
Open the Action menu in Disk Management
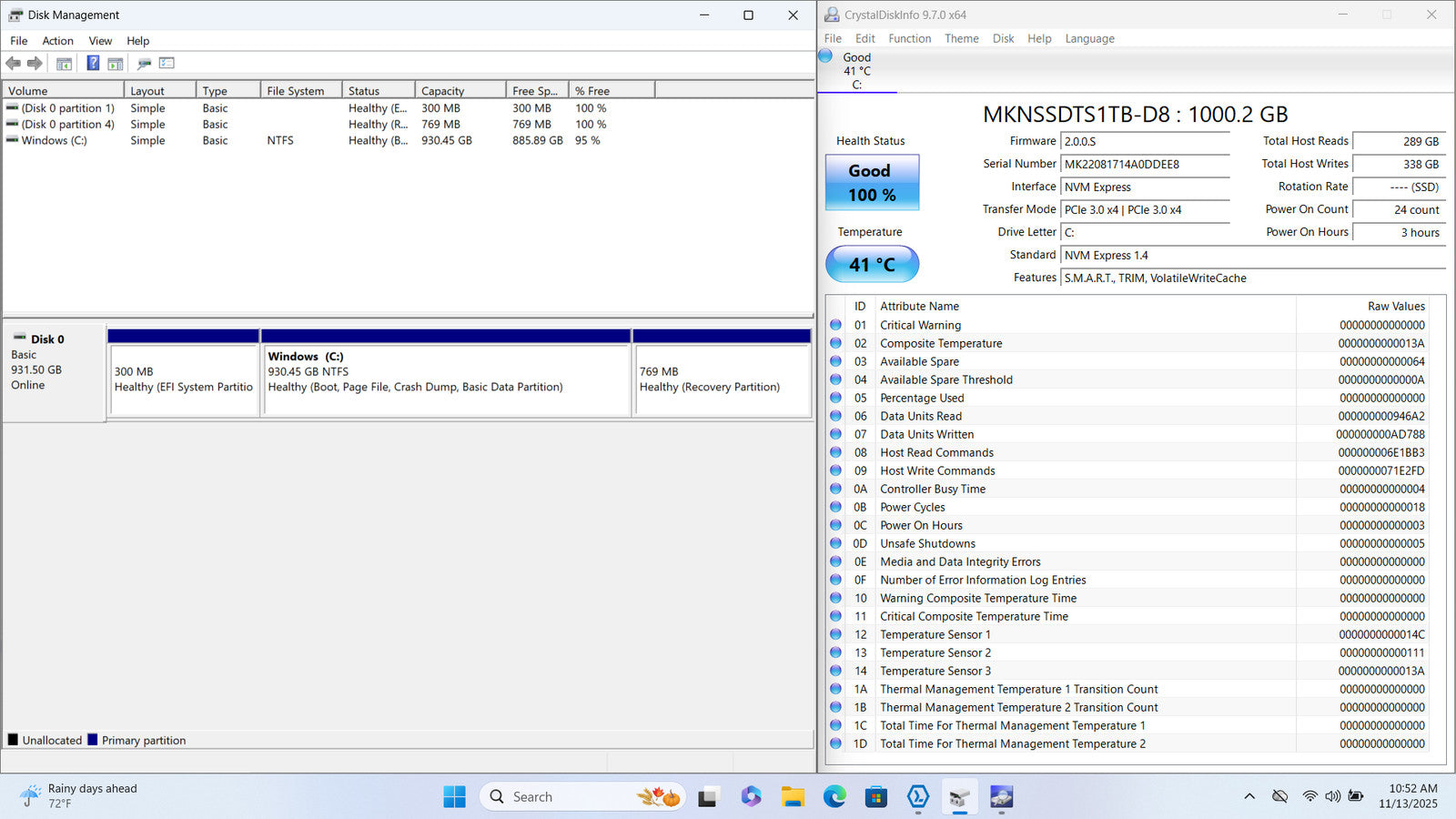[57, 41]
